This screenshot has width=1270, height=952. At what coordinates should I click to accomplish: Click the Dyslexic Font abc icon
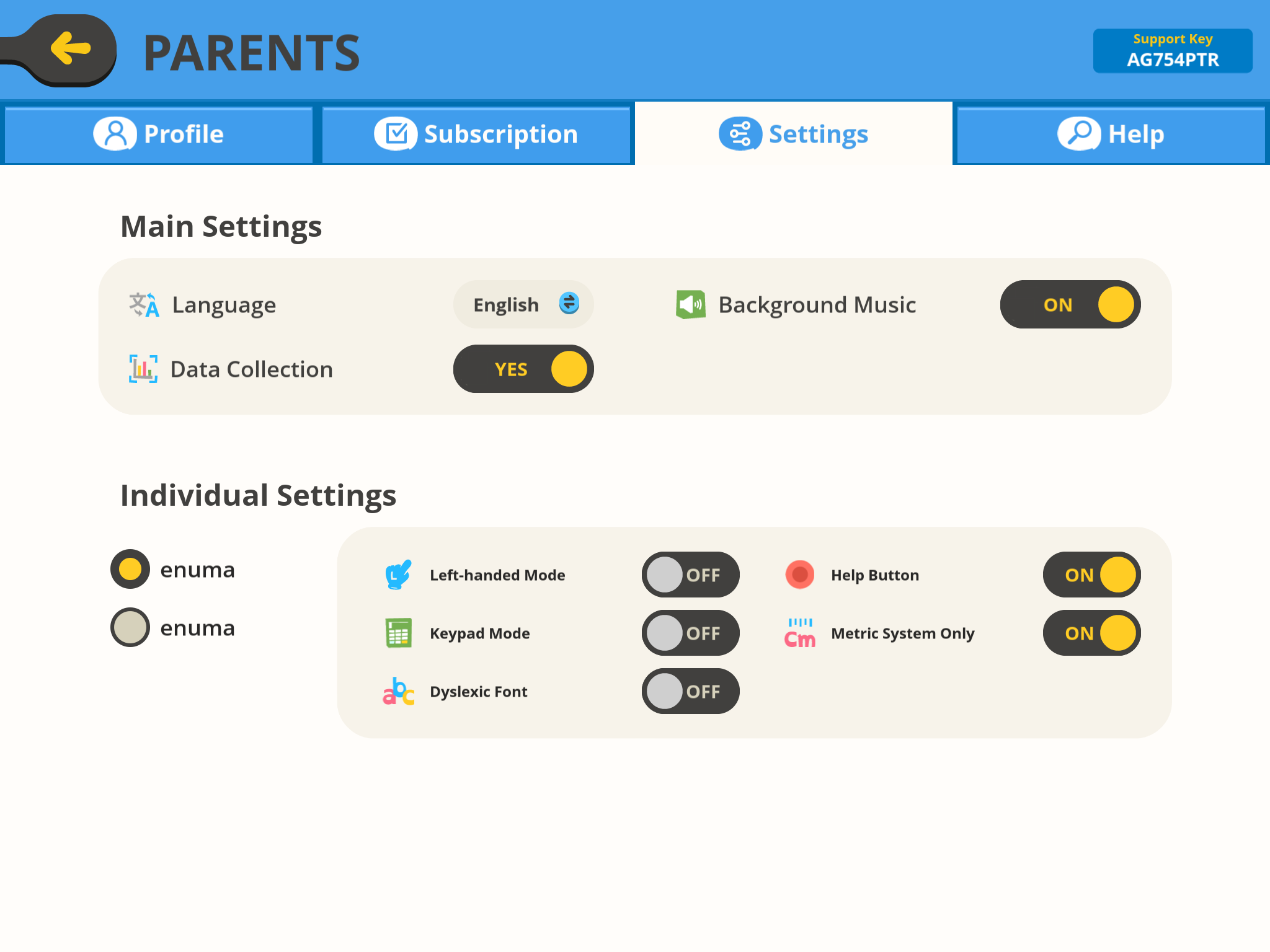click(398, 691)
